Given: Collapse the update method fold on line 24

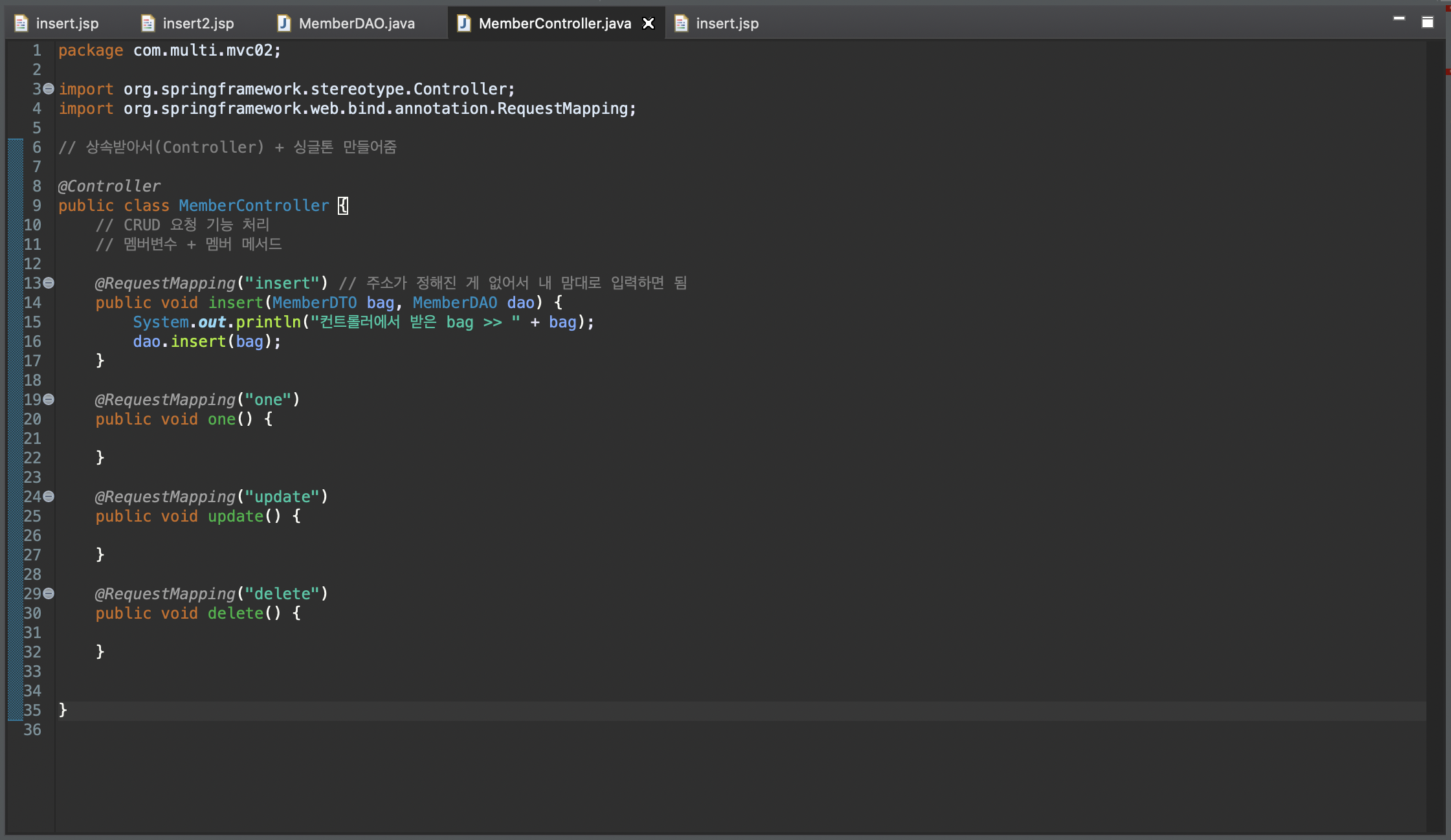Looking at the screenshot, I should pos(49,497).
